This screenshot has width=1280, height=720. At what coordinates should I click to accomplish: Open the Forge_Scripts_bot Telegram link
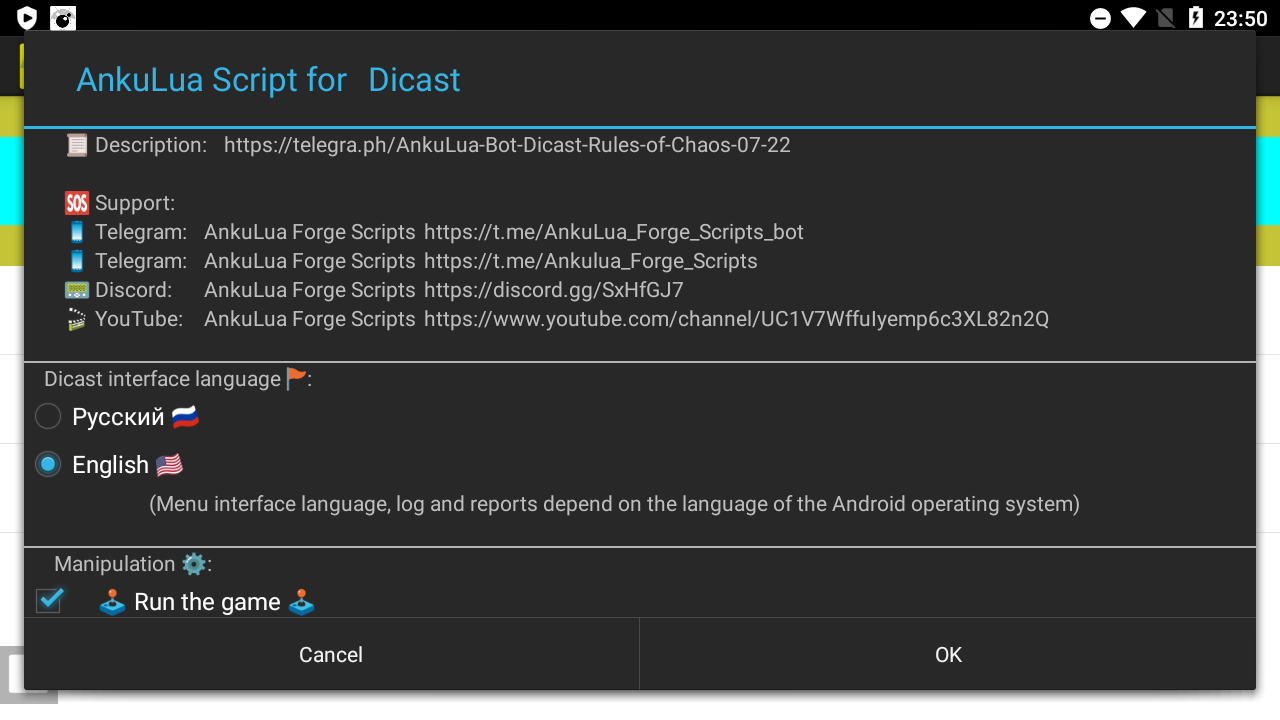point(613,232)
